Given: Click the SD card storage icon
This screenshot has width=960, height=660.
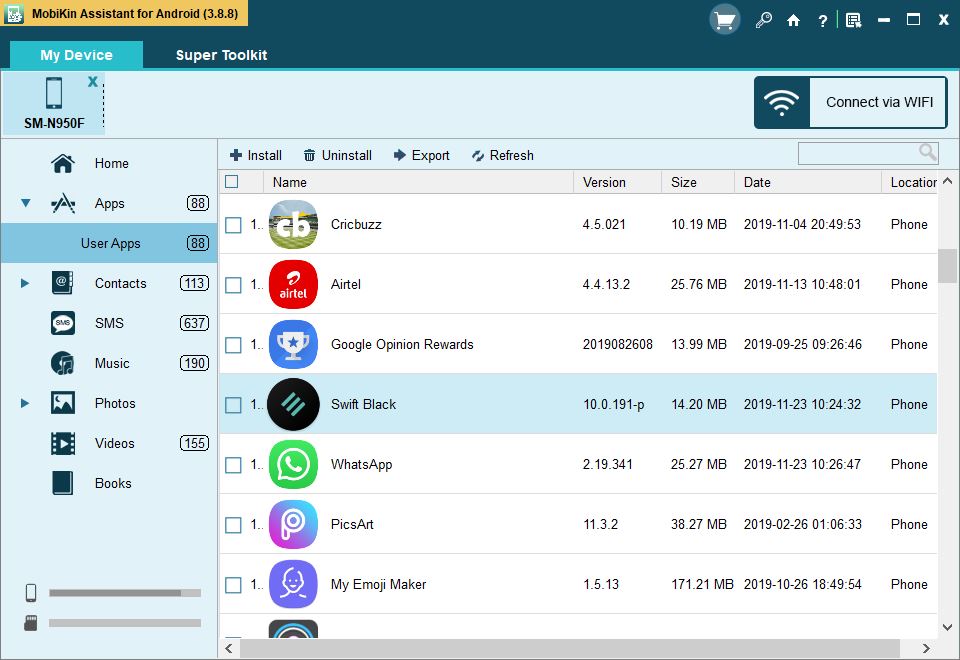Looking at the screenshot, I should (x=31, y=623).
